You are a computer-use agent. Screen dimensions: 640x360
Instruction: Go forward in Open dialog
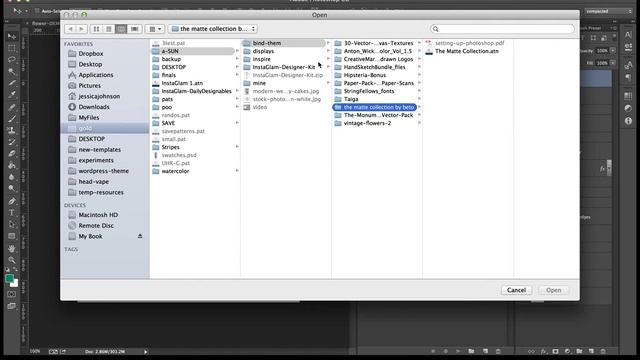[x=81, y=29]
